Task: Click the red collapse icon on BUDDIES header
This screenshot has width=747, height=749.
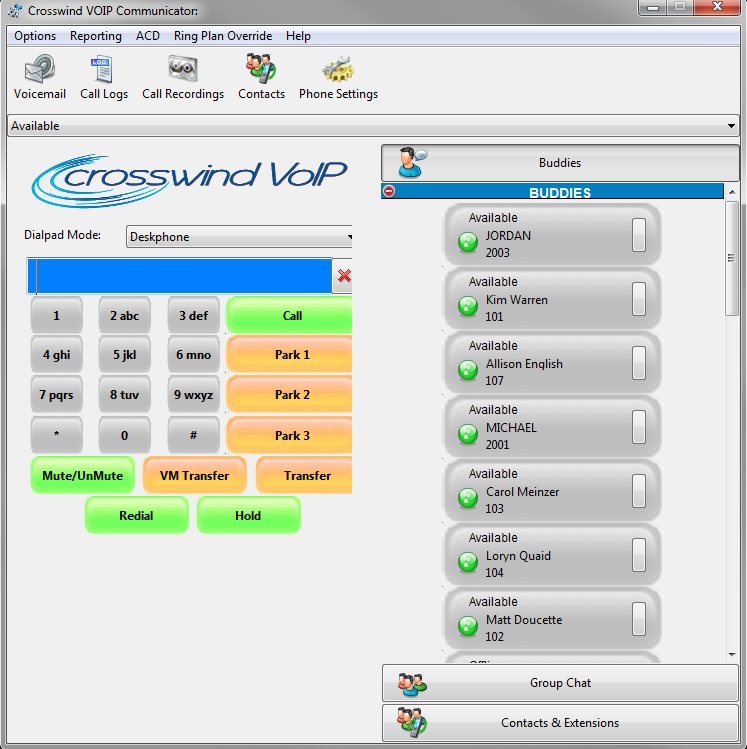Action: (x=389, y=191)
